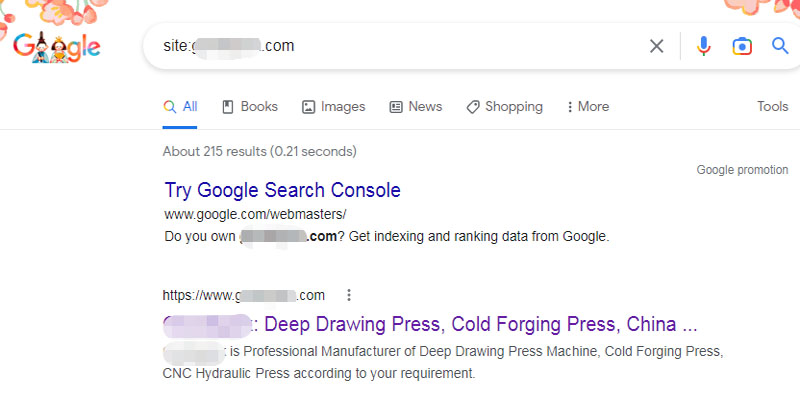The width and height of the screenshot is (800, 397).
Task: Click the About 215 results text
Action: coord(260,152)
